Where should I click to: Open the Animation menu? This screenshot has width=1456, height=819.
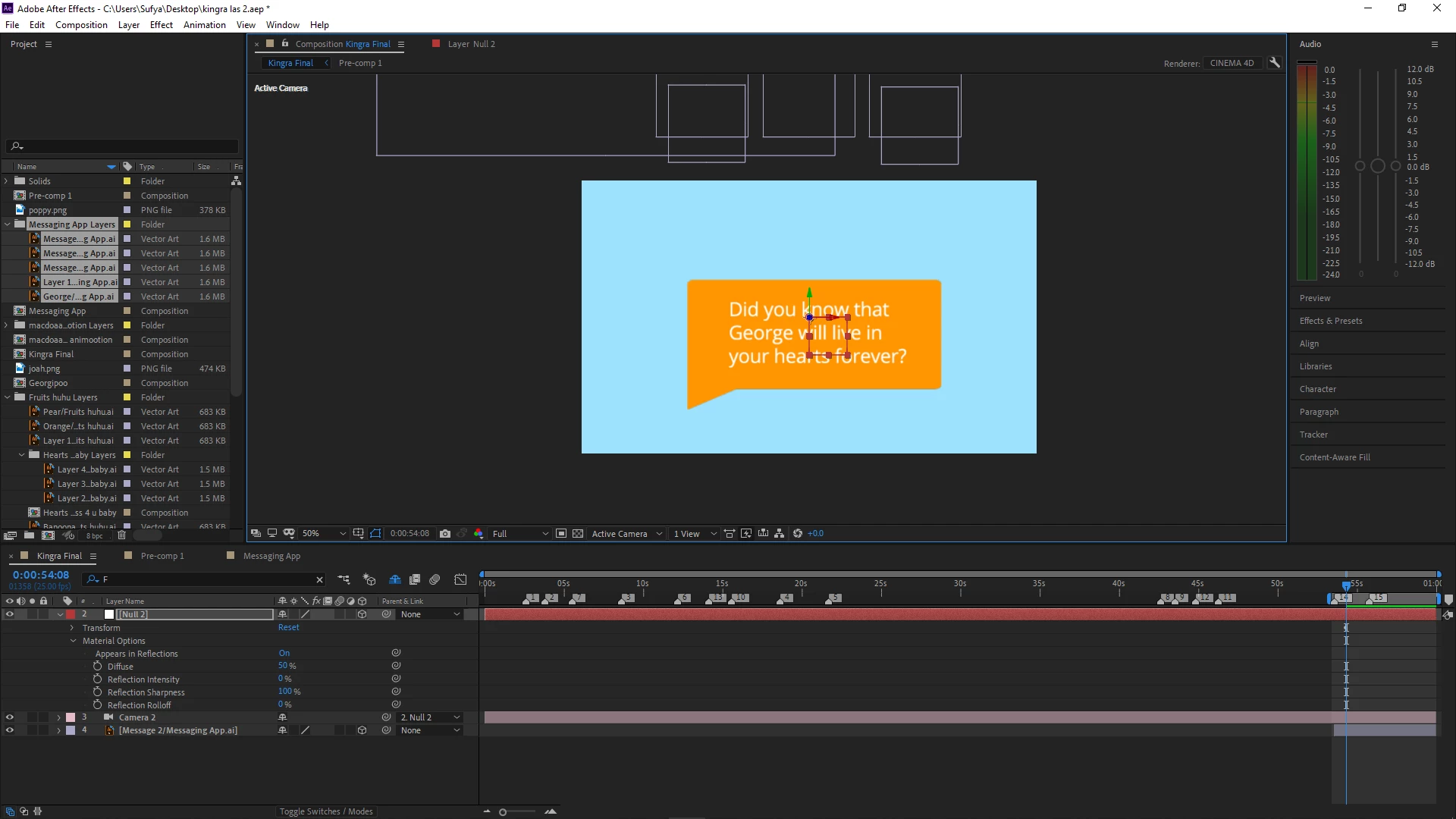point(204,25)
